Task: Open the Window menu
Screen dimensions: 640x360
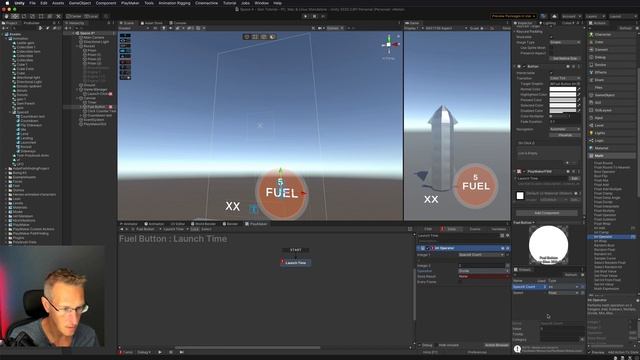Action: (x=261, y=3)
